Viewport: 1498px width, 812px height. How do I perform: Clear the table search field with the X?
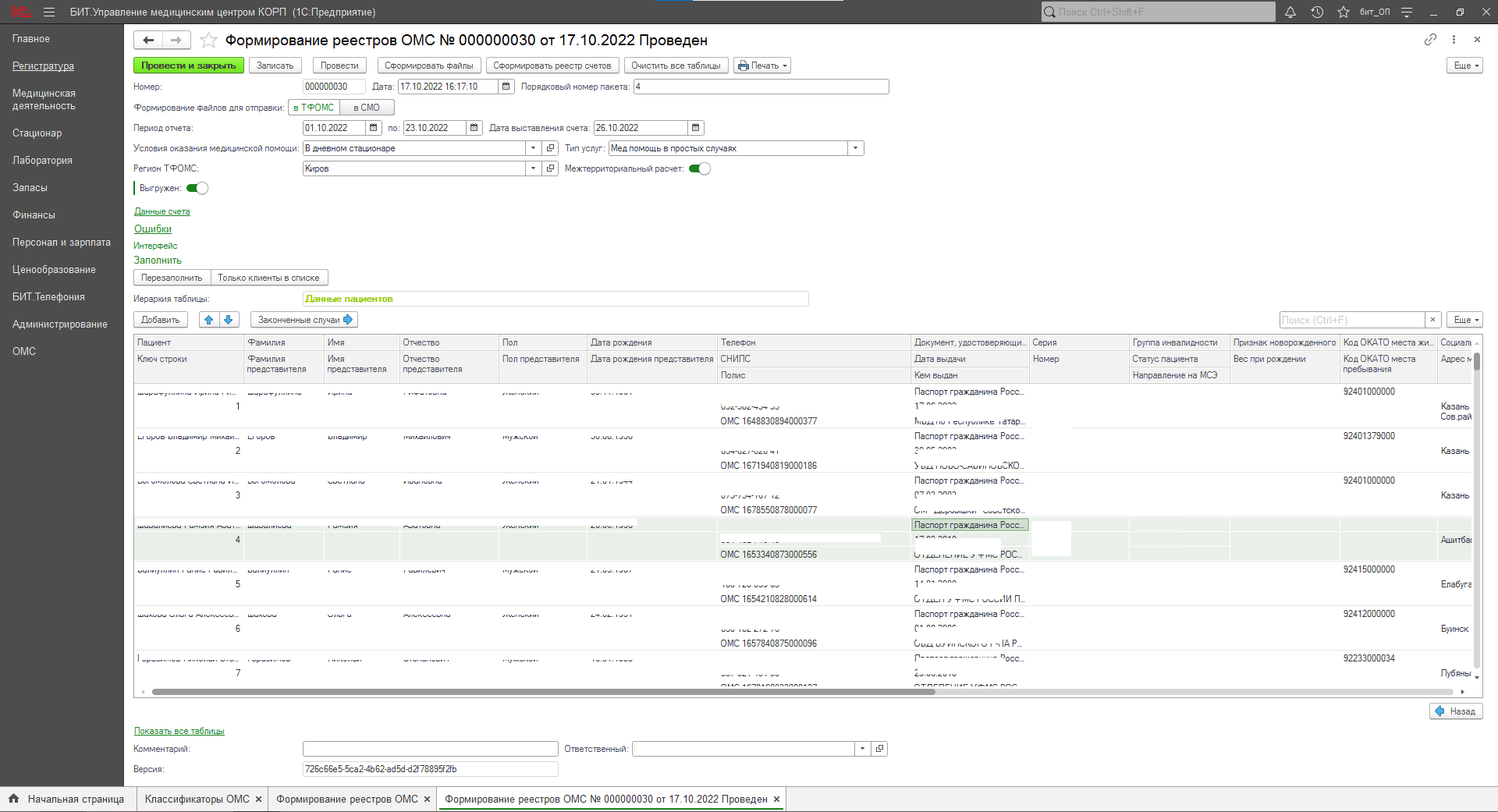(1432, 320)
